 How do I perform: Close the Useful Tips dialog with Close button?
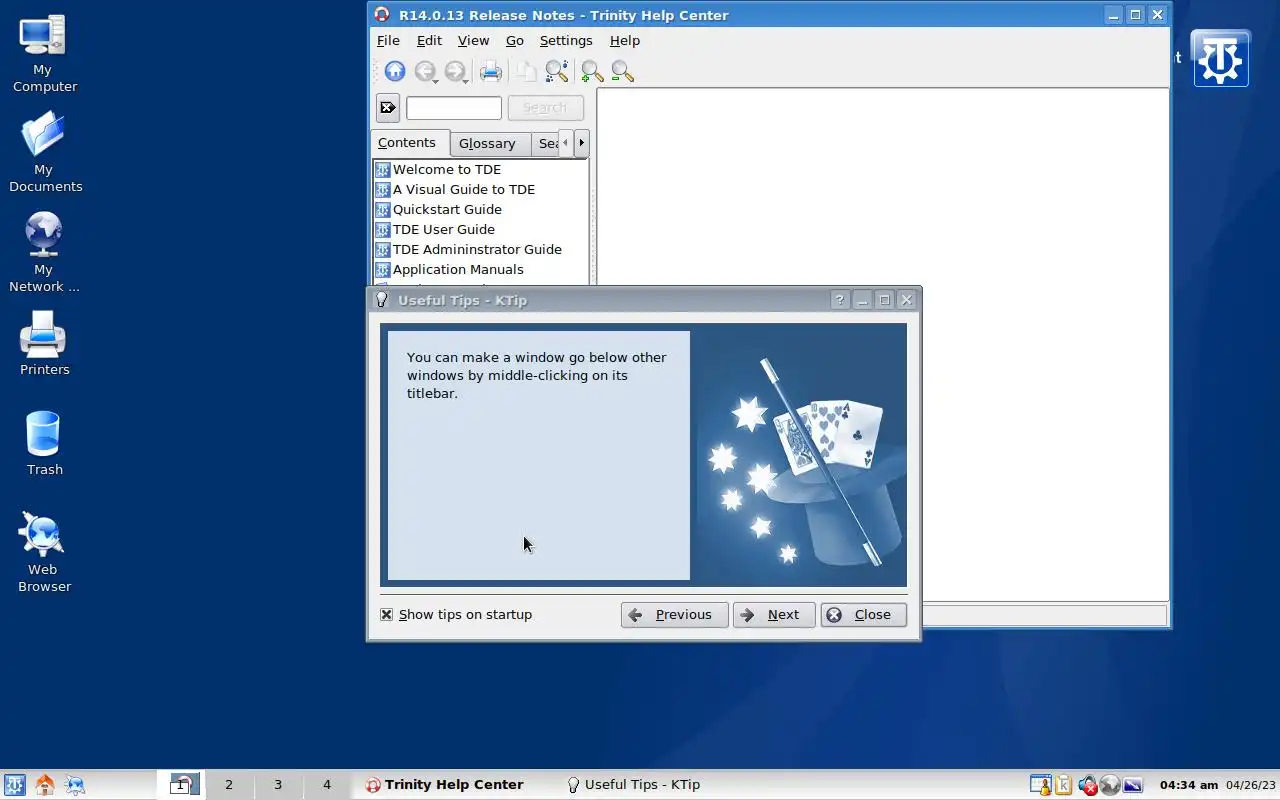click(863, 615)
